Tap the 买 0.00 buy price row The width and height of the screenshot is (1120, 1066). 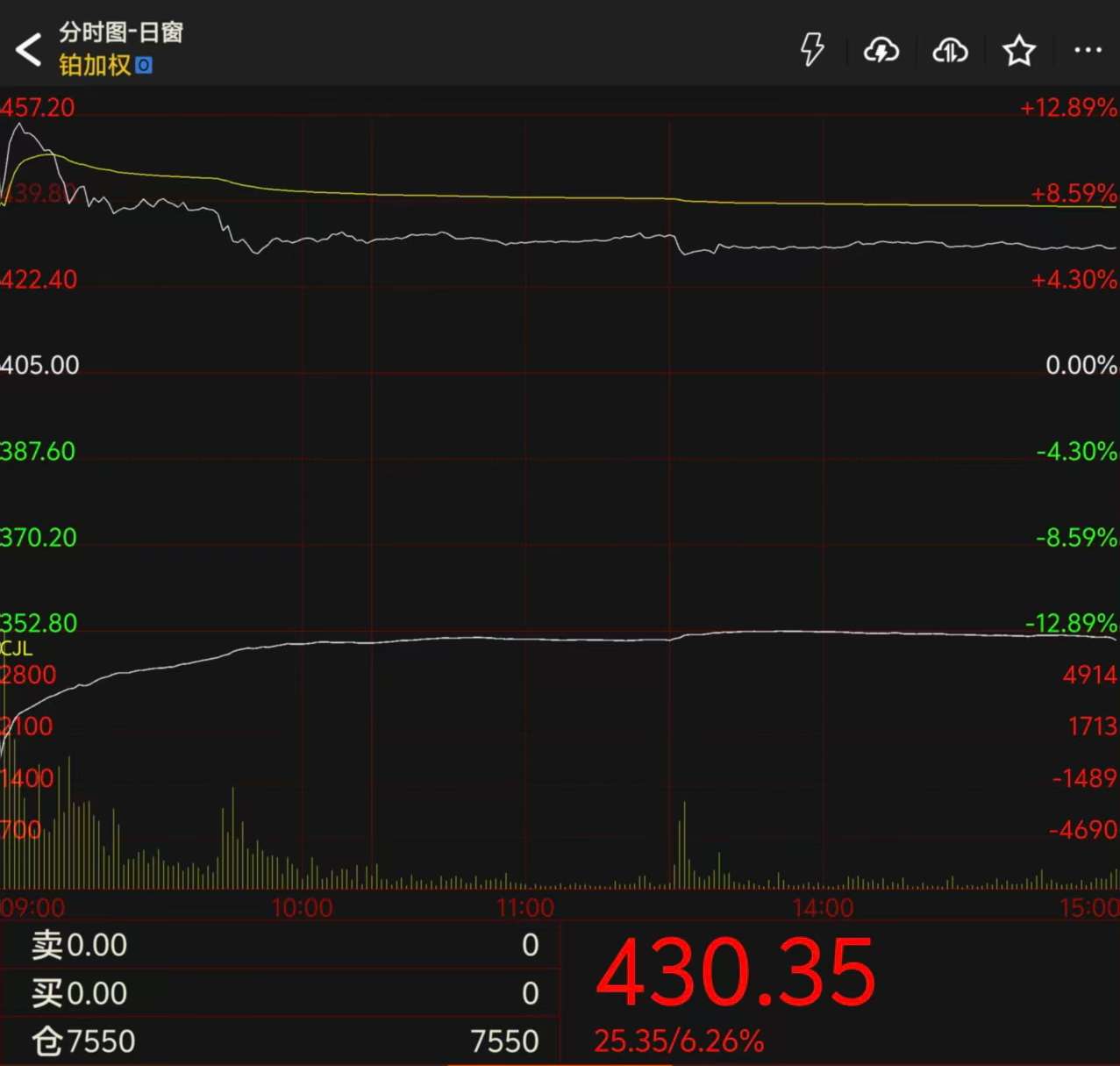point(279,993)
